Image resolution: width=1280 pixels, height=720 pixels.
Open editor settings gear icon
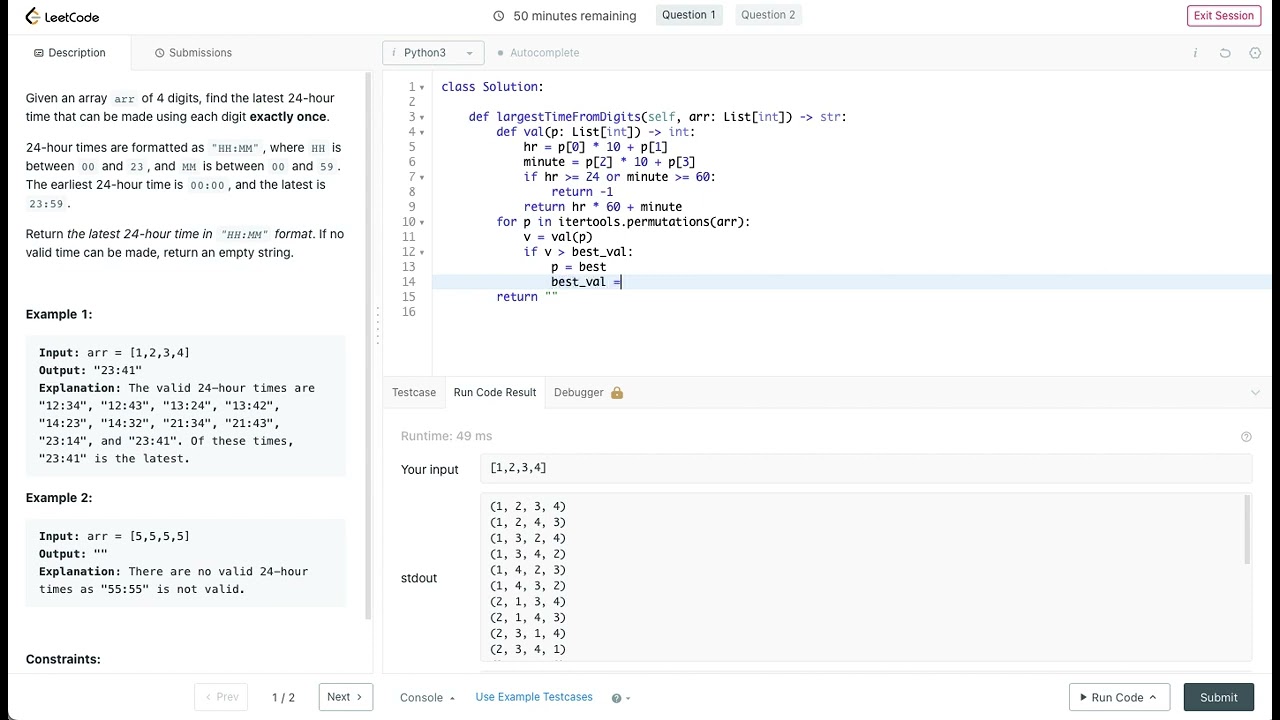(x=1255, y=53)
